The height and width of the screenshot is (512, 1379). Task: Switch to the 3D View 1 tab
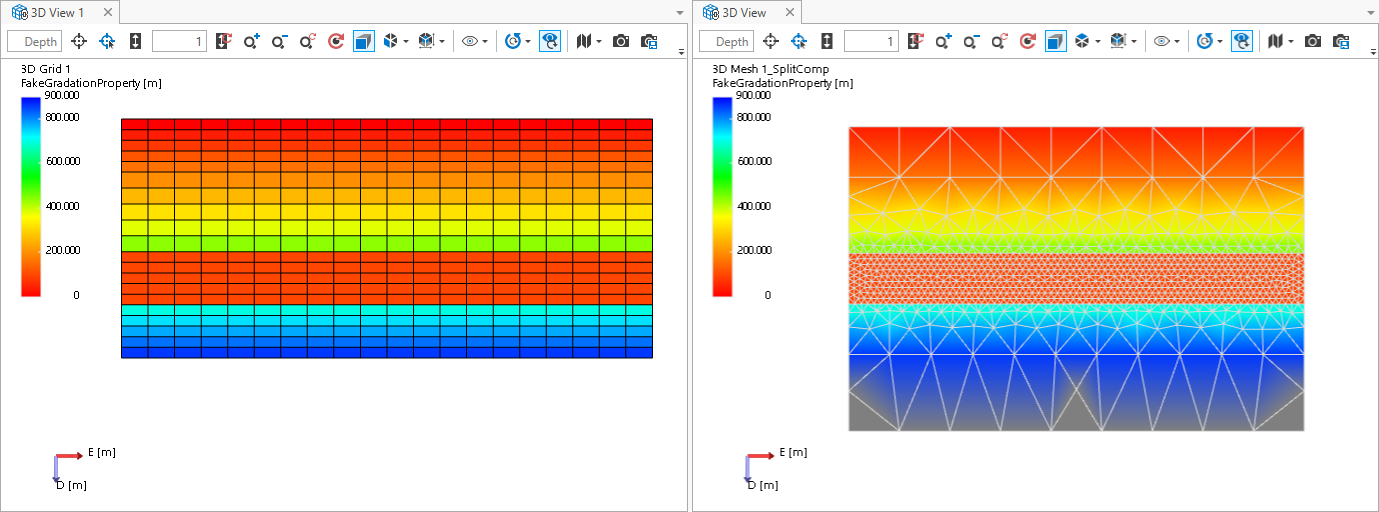55,12
